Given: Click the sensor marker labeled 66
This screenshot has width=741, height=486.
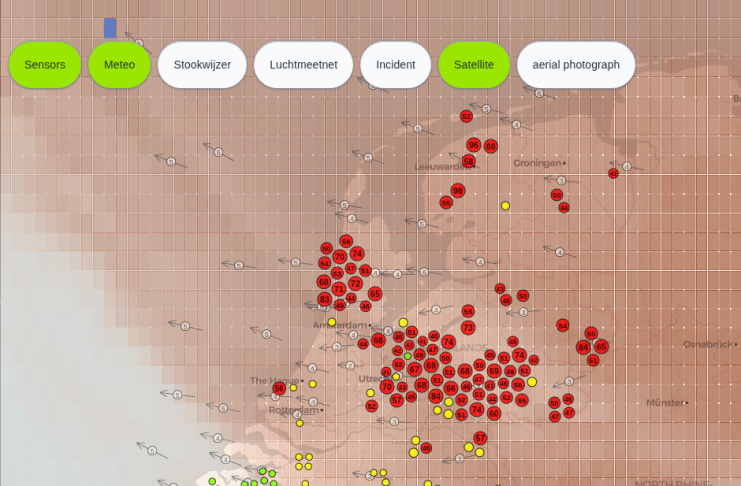Looking at the screenshot, I should coord(451,389).
